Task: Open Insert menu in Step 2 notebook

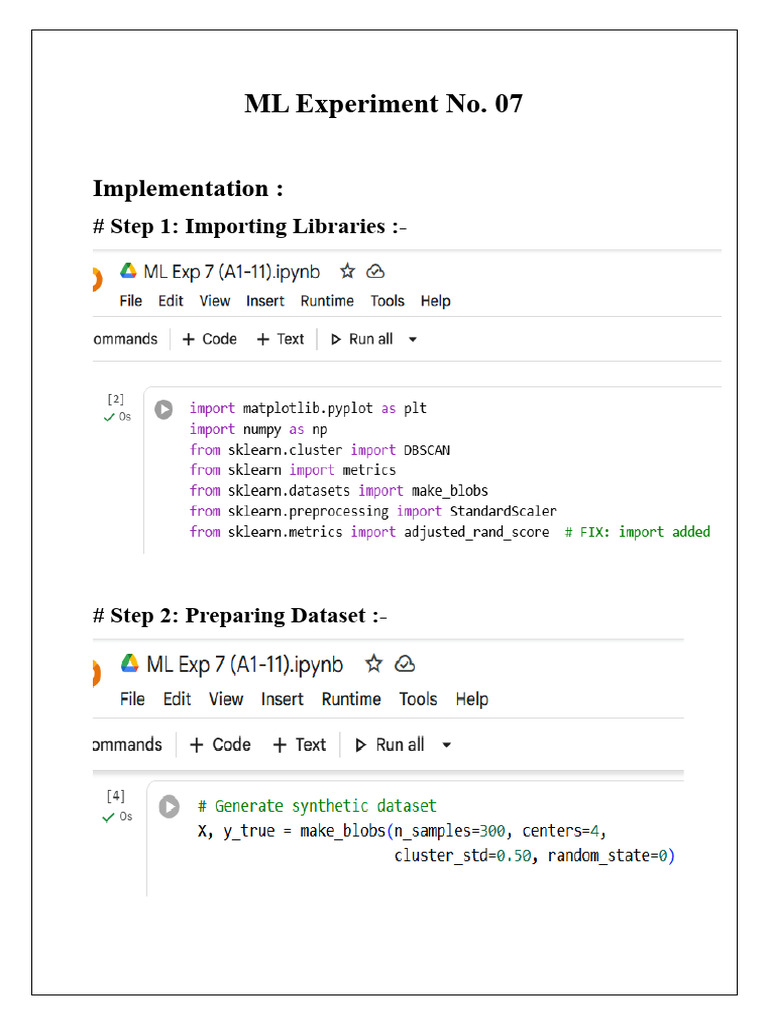Action: [x=282, y=699]
